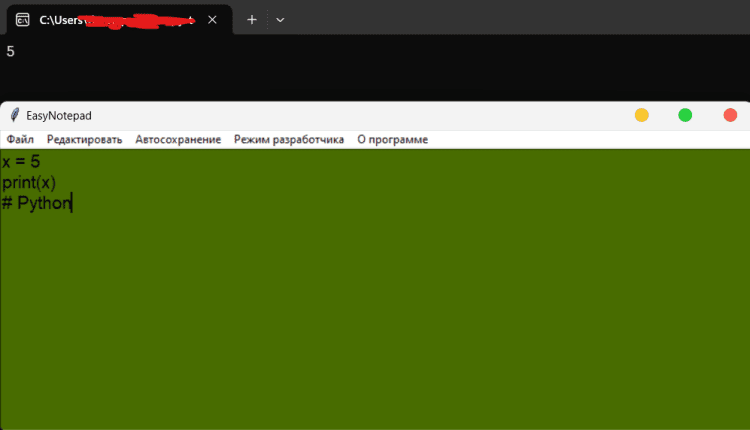
Task: Click the output '5' in terminal
Action: tap(11, 51)
